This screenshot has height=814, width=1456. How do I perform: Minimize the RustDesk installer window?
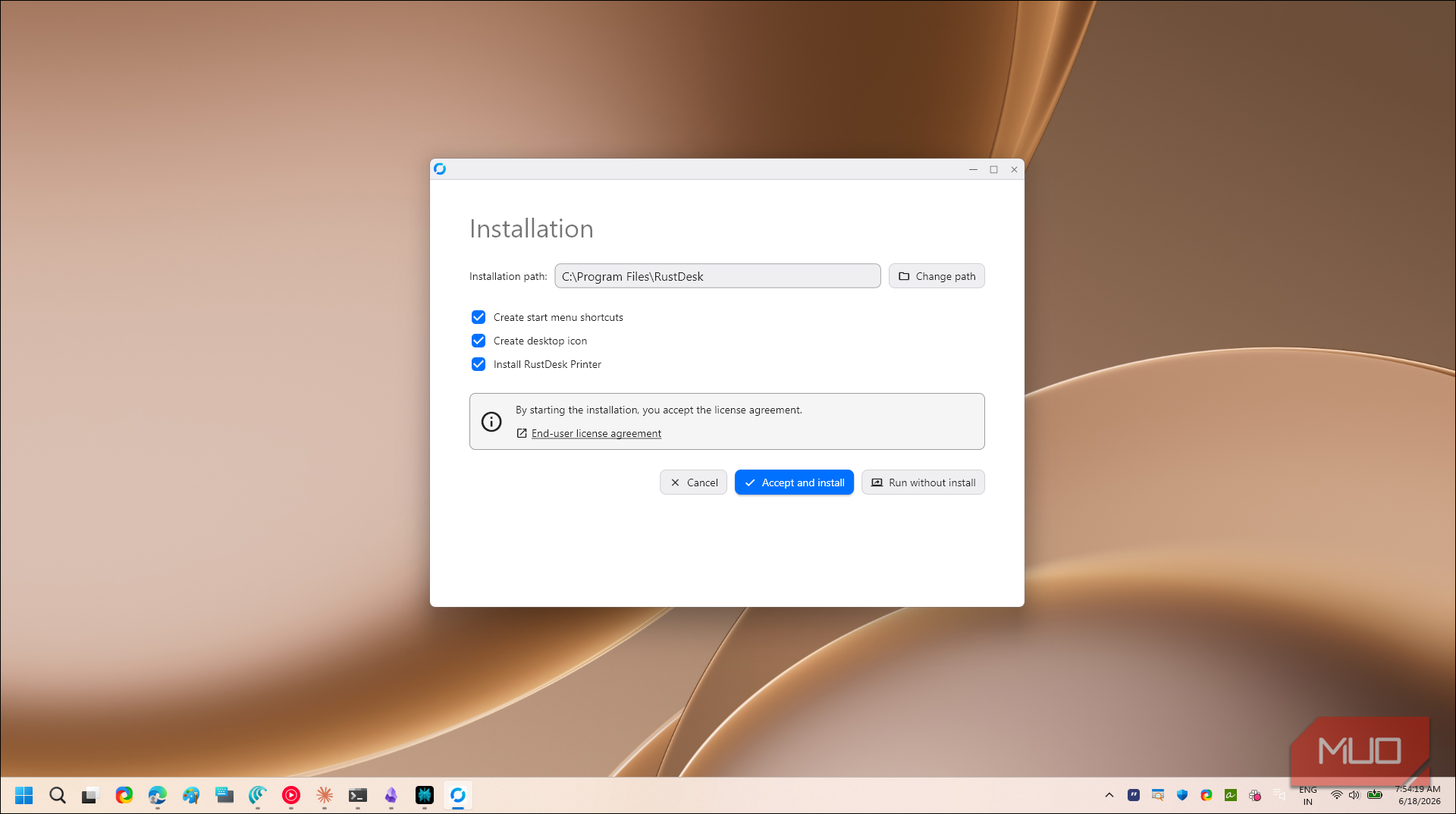point(973,169)
